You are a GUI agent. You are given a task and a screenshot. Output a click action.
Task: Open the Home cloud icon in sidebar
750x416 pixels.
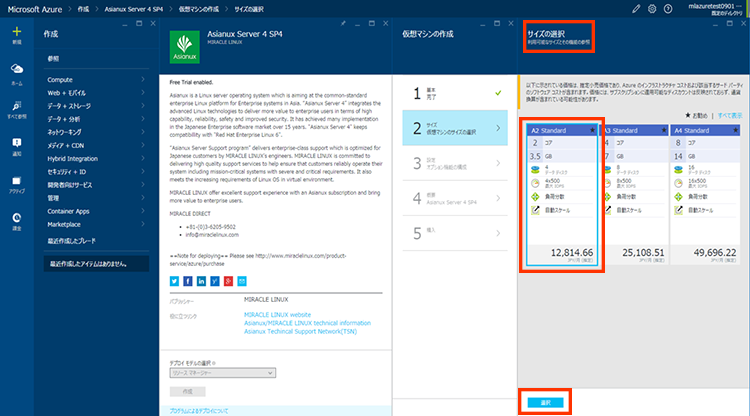[17, 69]
